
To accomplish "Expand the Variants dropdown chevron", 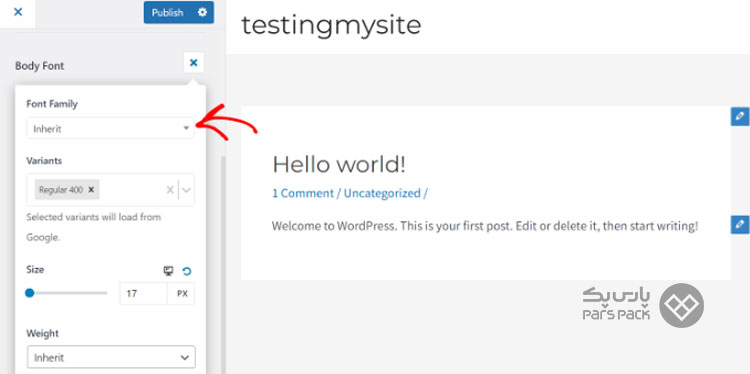I will pyautogui.click(x=187, y=190).
